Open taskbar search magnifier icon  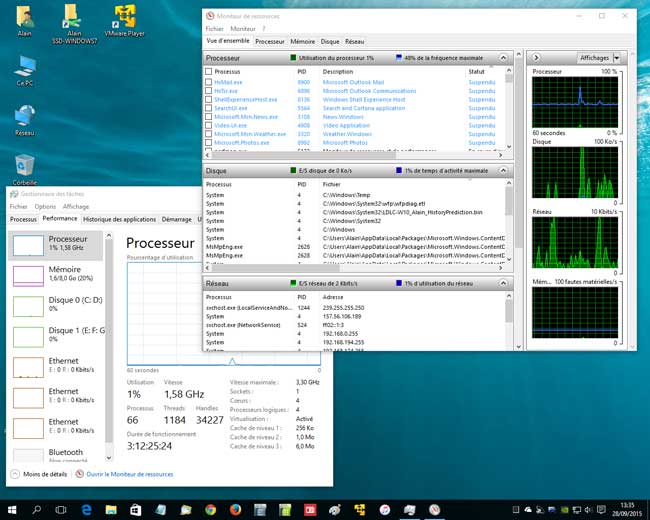tap(36, 510)
